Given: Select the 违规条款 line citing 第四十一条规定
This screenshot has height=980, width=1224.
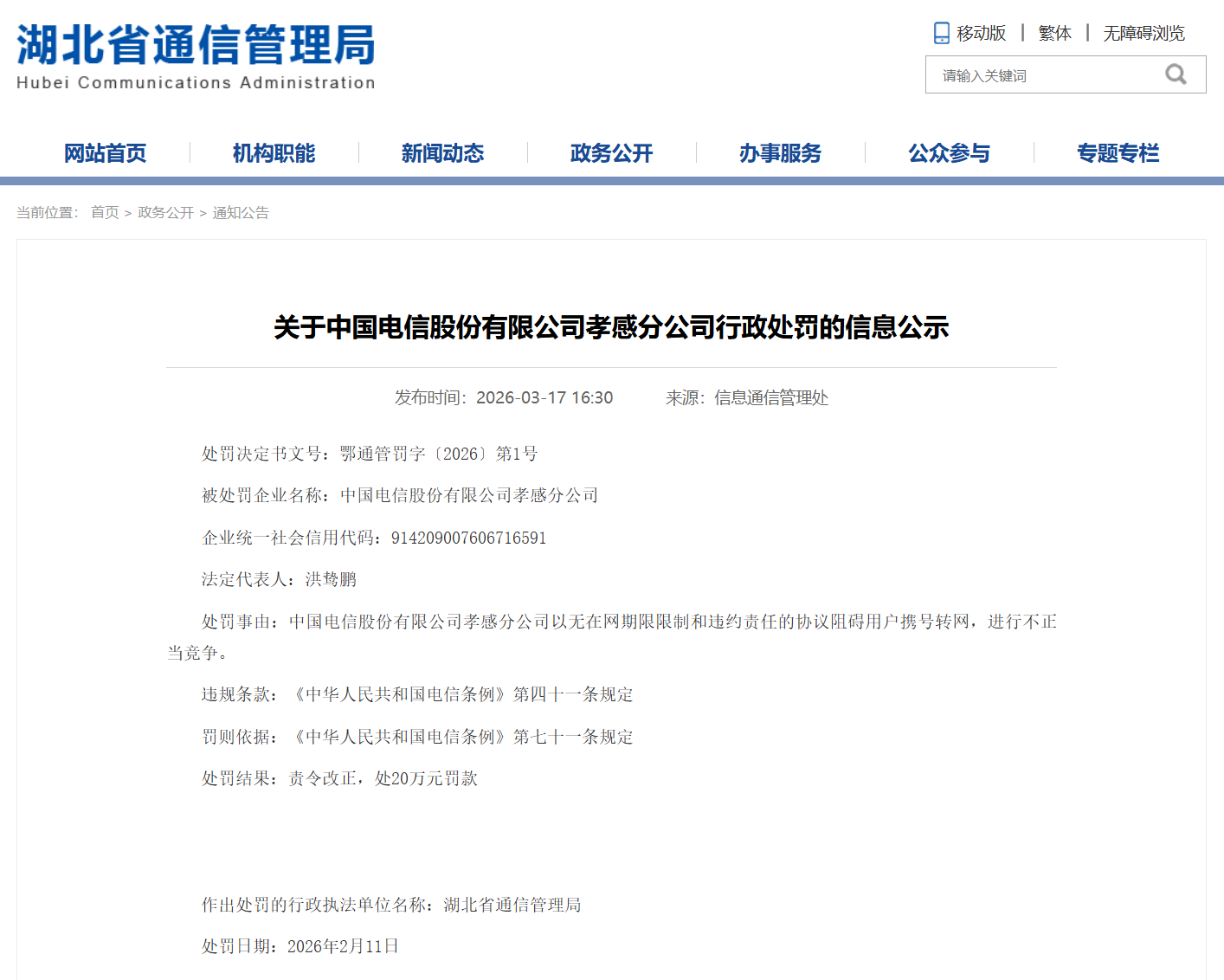Looking at the screenshot, I should 417,694.
